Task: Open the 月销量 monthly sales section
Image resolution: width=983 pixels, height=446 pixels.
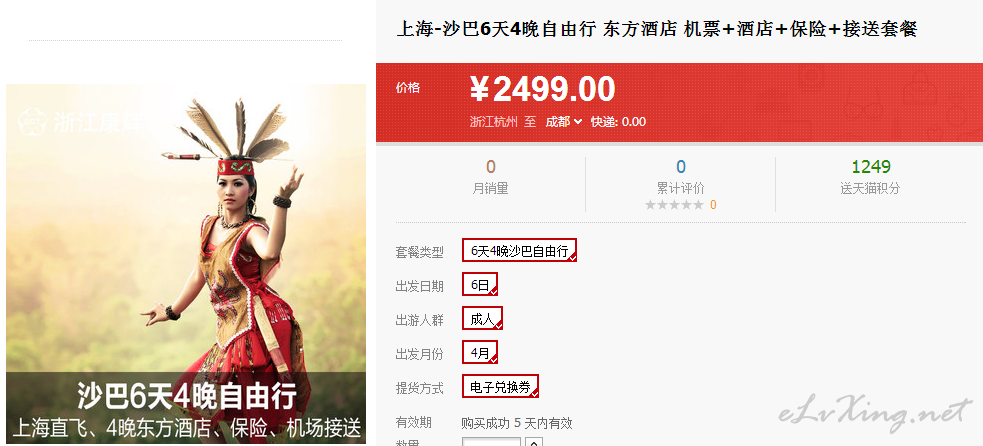Action: (x=490, y=176)
